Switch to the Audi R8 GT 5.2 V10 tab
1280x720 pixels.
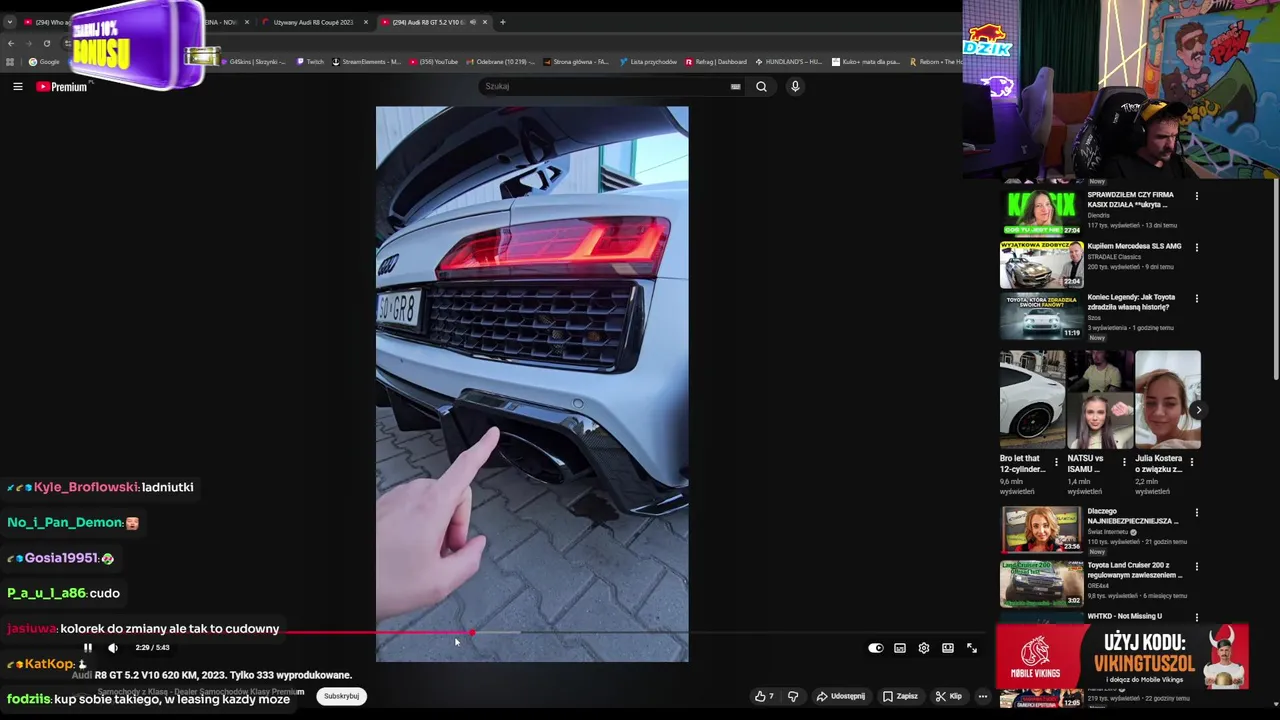(x=433, y=22)
